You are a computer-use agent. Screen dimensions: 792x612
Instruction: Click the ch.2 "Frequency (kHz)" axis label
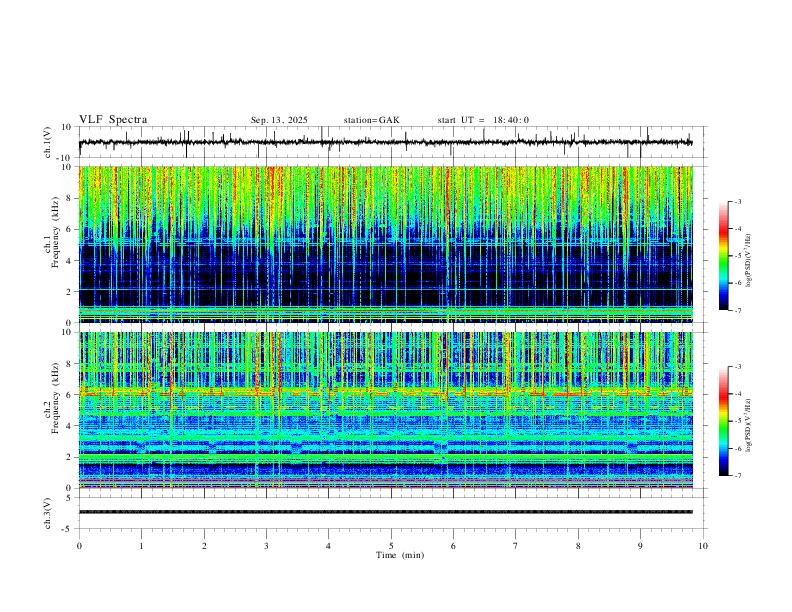(x=56, y=398)
